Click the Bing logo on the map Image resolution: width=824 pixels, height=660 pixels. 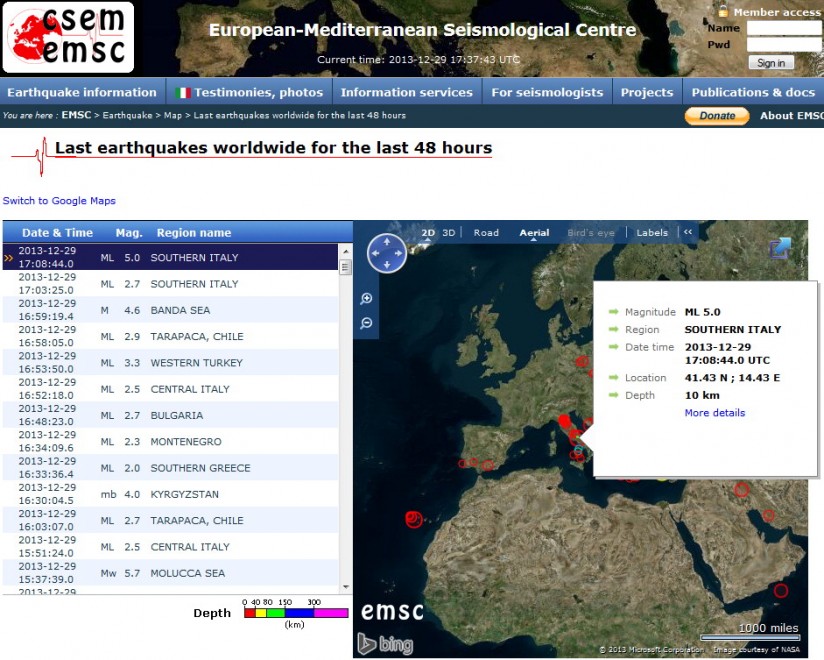point(385,644)
